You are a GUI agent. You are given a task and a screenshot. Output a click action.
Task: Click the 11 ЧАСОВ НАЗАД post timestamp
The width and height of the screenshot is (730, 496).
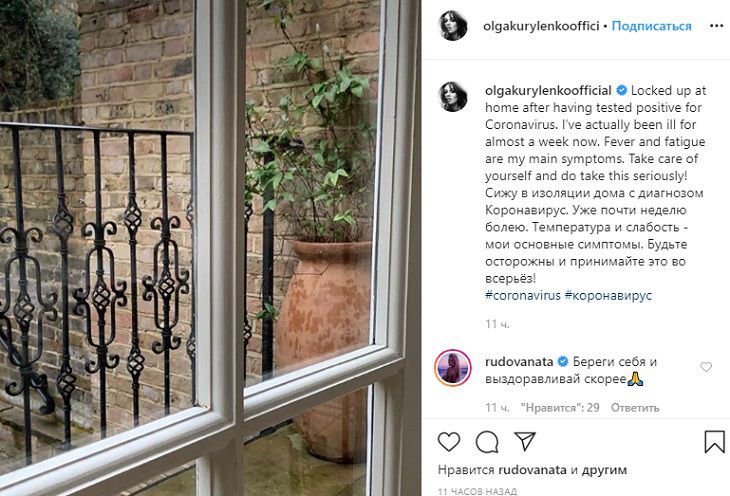click(x=477, y=491)
